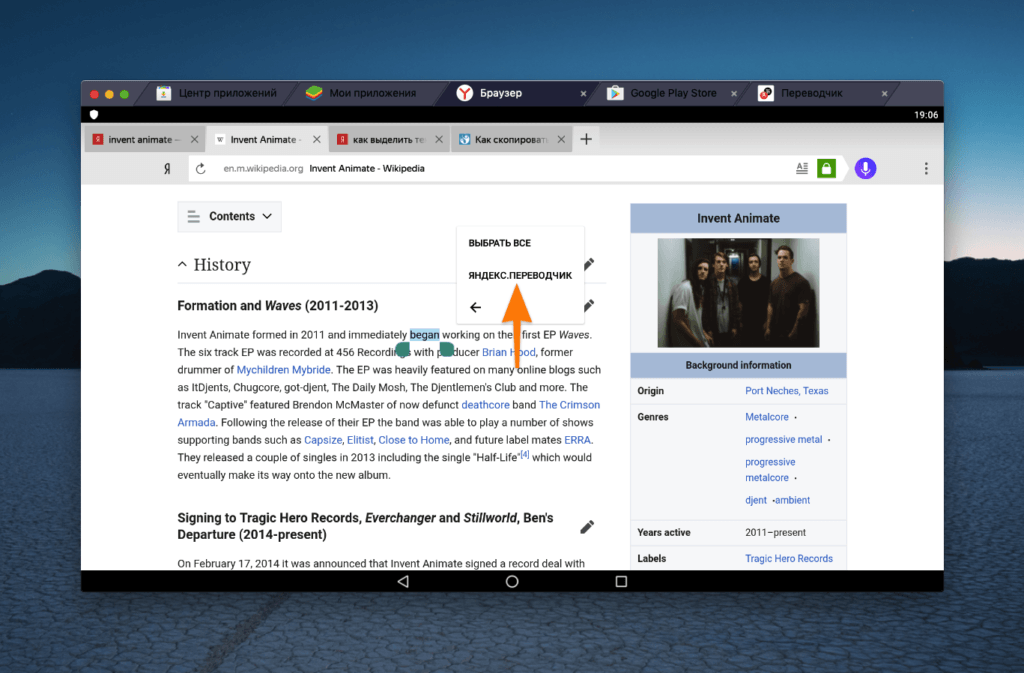Click the clock showing 19:06

point(926,115)
